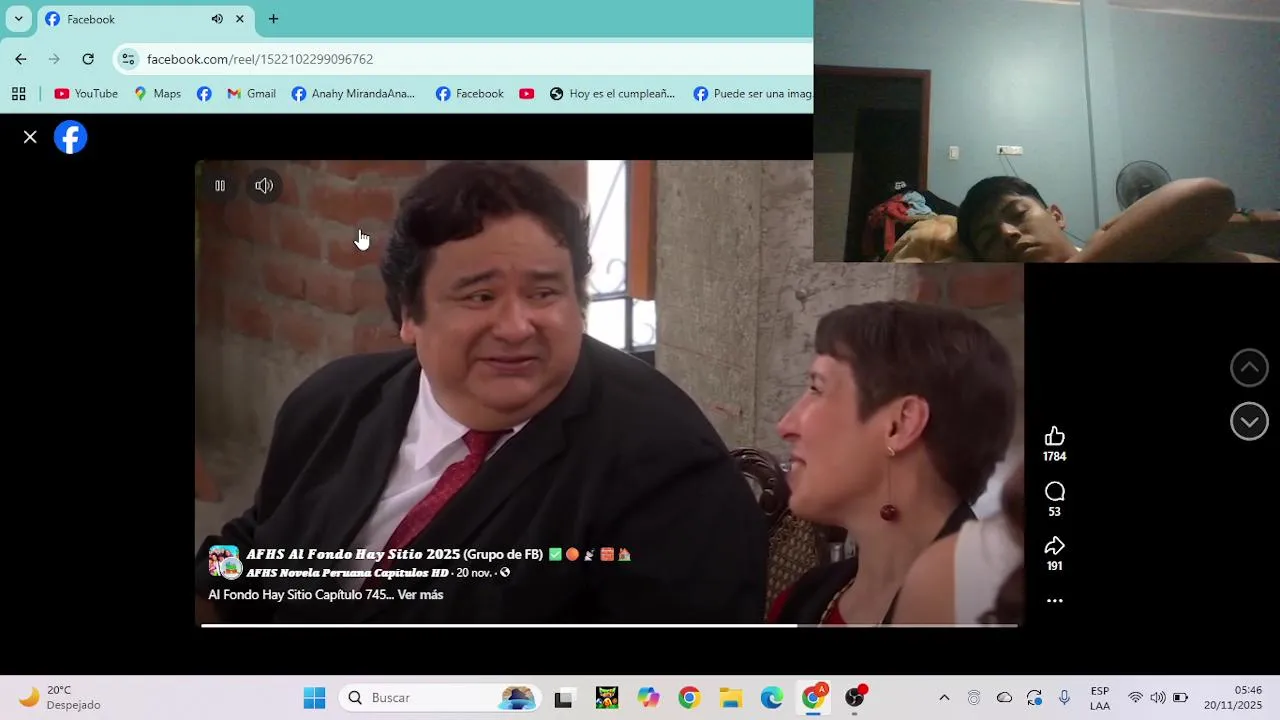Open AFHS Novela Peruana Capítulos HD page
This screenshot has height=720, width=1280.
tap(347, 573)
